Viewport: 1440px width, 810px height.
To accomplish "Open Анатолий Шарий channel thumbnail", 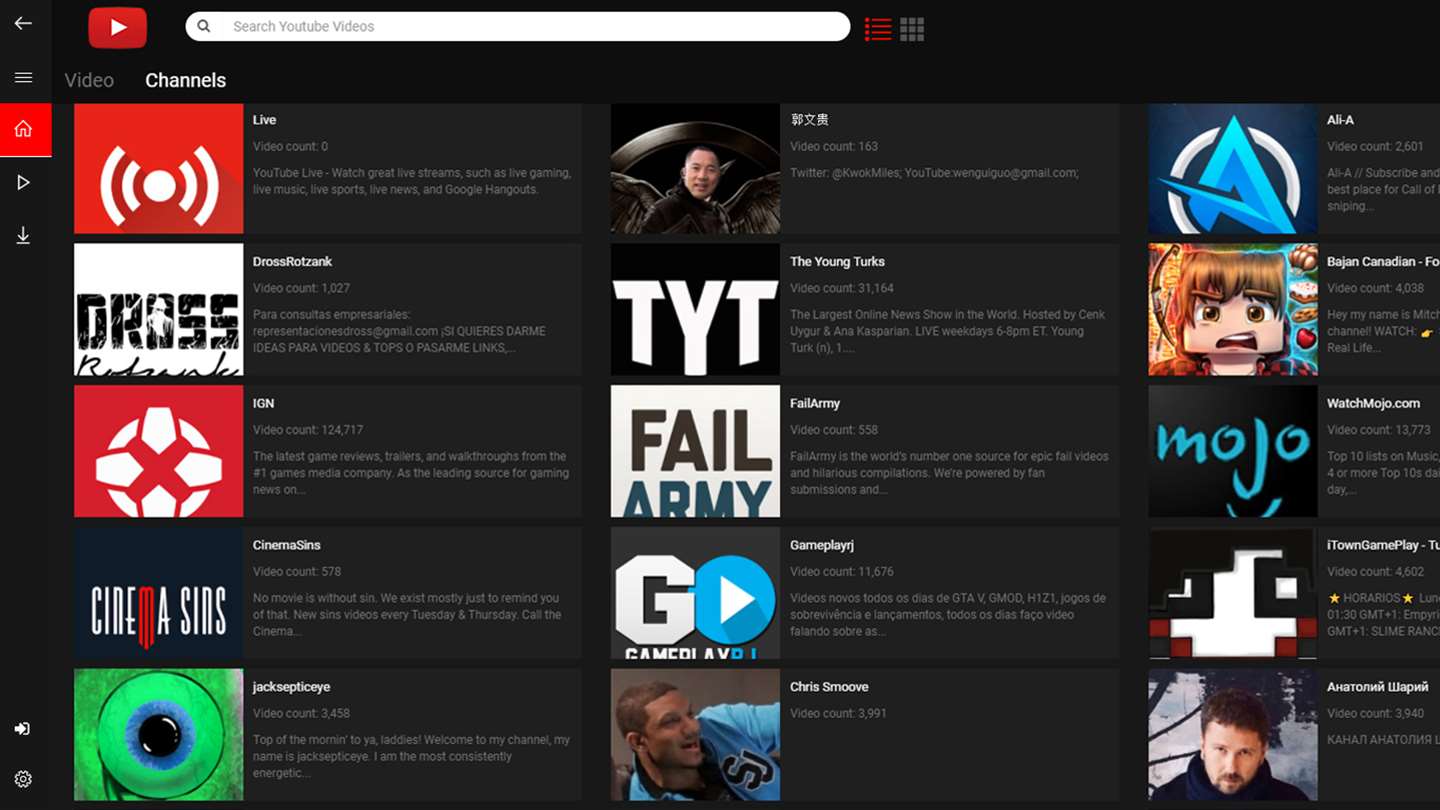I will coord(1233,735).
